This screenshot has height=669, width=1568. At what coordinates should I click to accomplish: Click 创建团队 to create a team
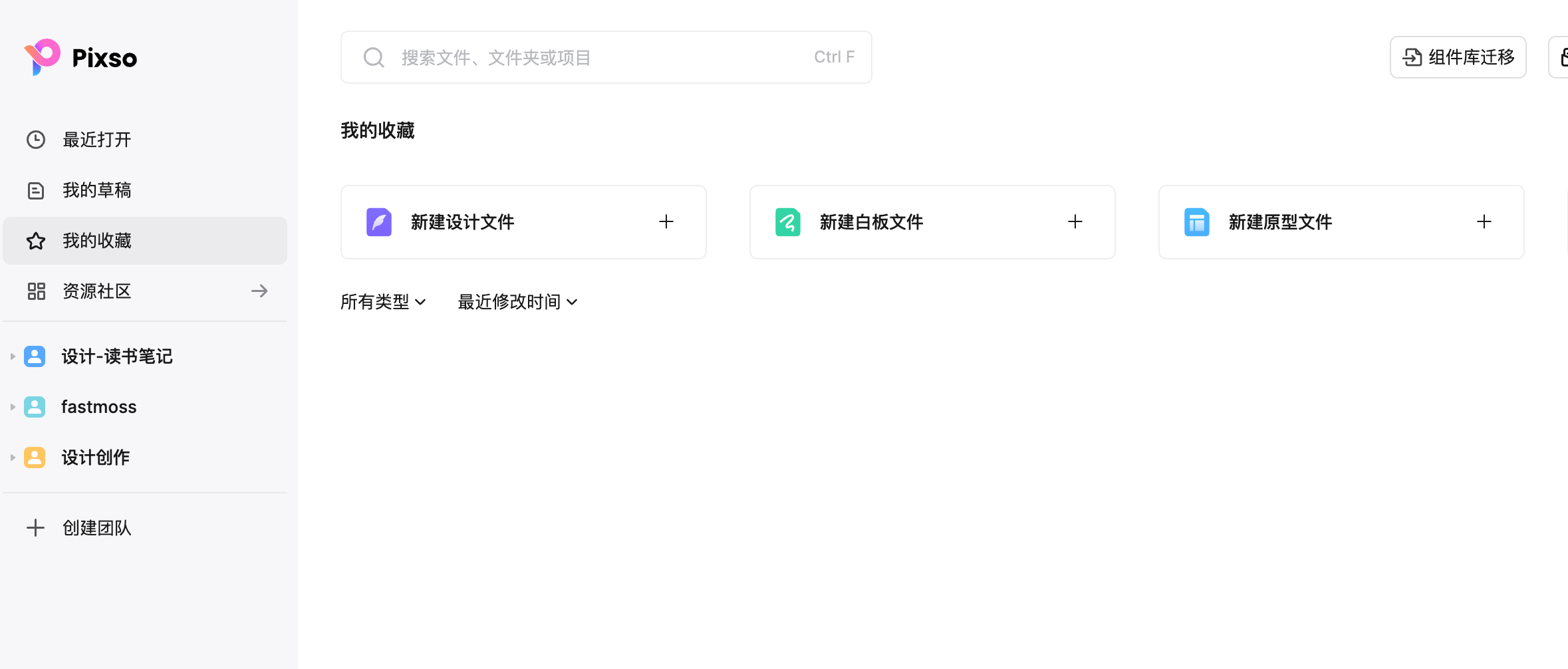pyautogui.click(x=96, y=527)
